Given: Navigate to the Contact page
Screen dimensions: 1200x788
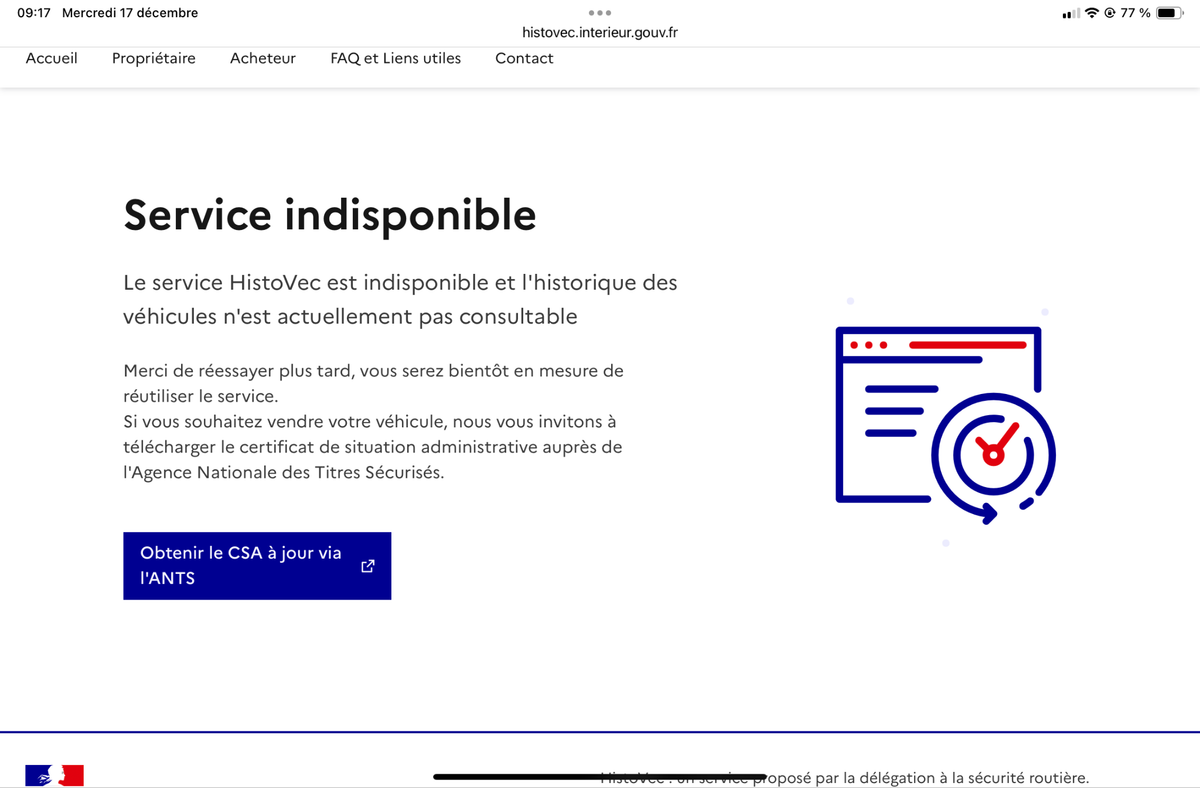Looking at the screenshot, I should pos(524,58).
